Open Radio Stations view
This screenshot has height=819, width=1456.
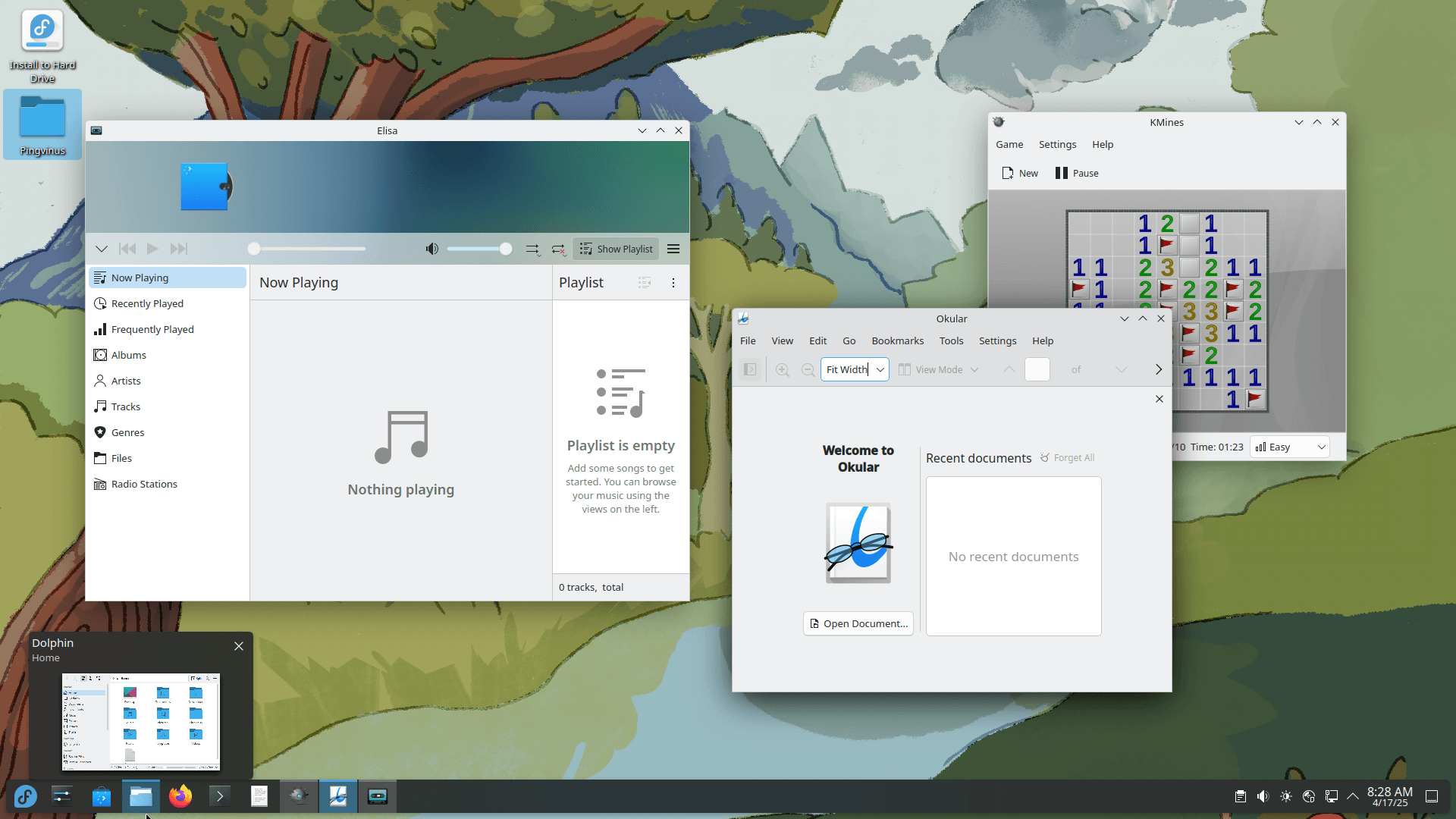pos(168,484)
